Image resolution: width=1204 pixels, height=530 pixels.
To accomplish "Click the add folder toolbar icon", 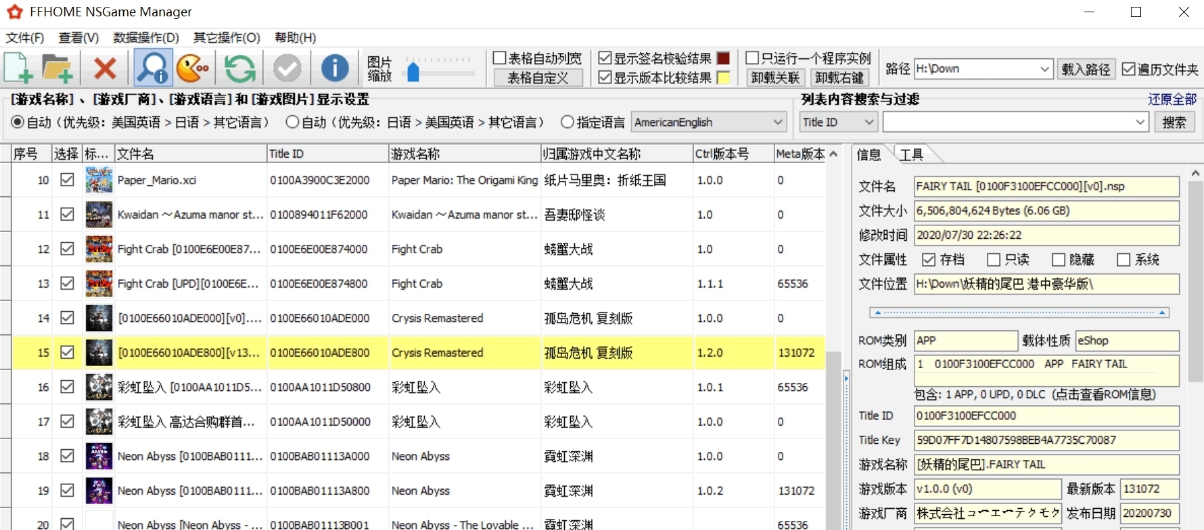I will coord(58,69).
